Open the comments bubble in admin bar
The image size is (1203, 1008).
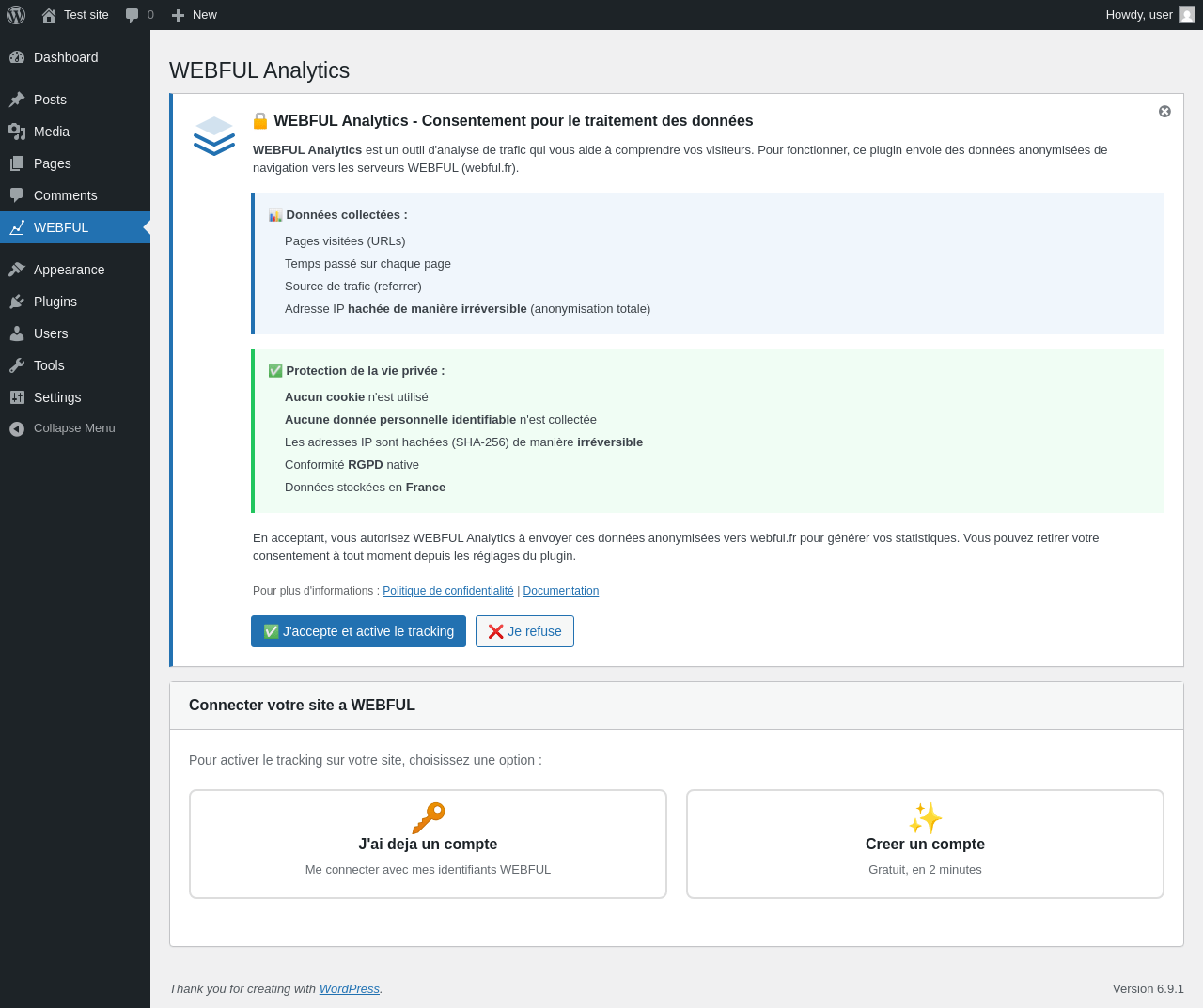(x=133, y=15)
